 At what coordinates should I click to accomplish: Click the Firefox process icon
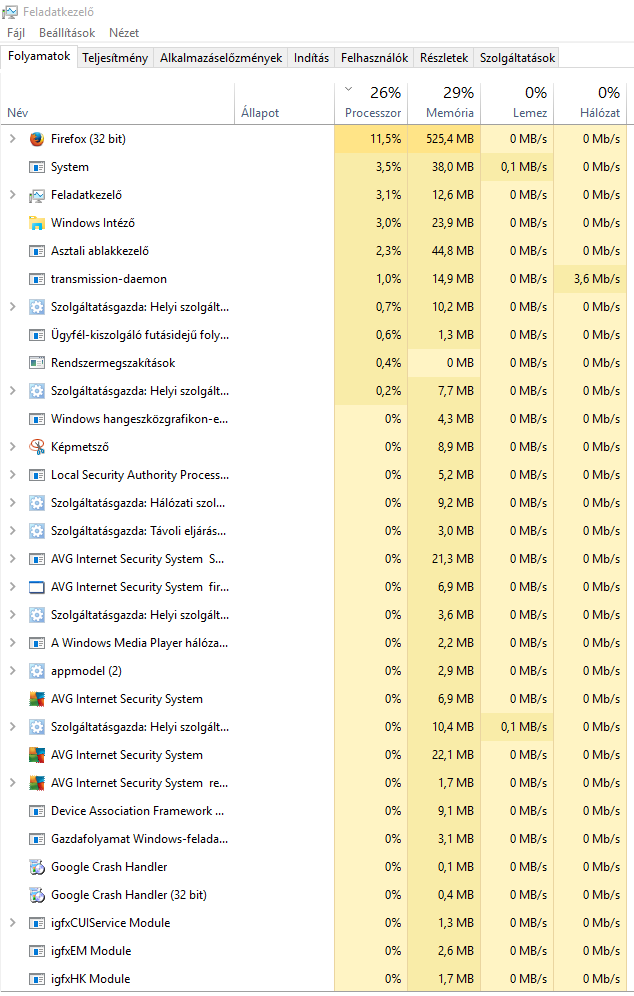(x=37, y=138)
